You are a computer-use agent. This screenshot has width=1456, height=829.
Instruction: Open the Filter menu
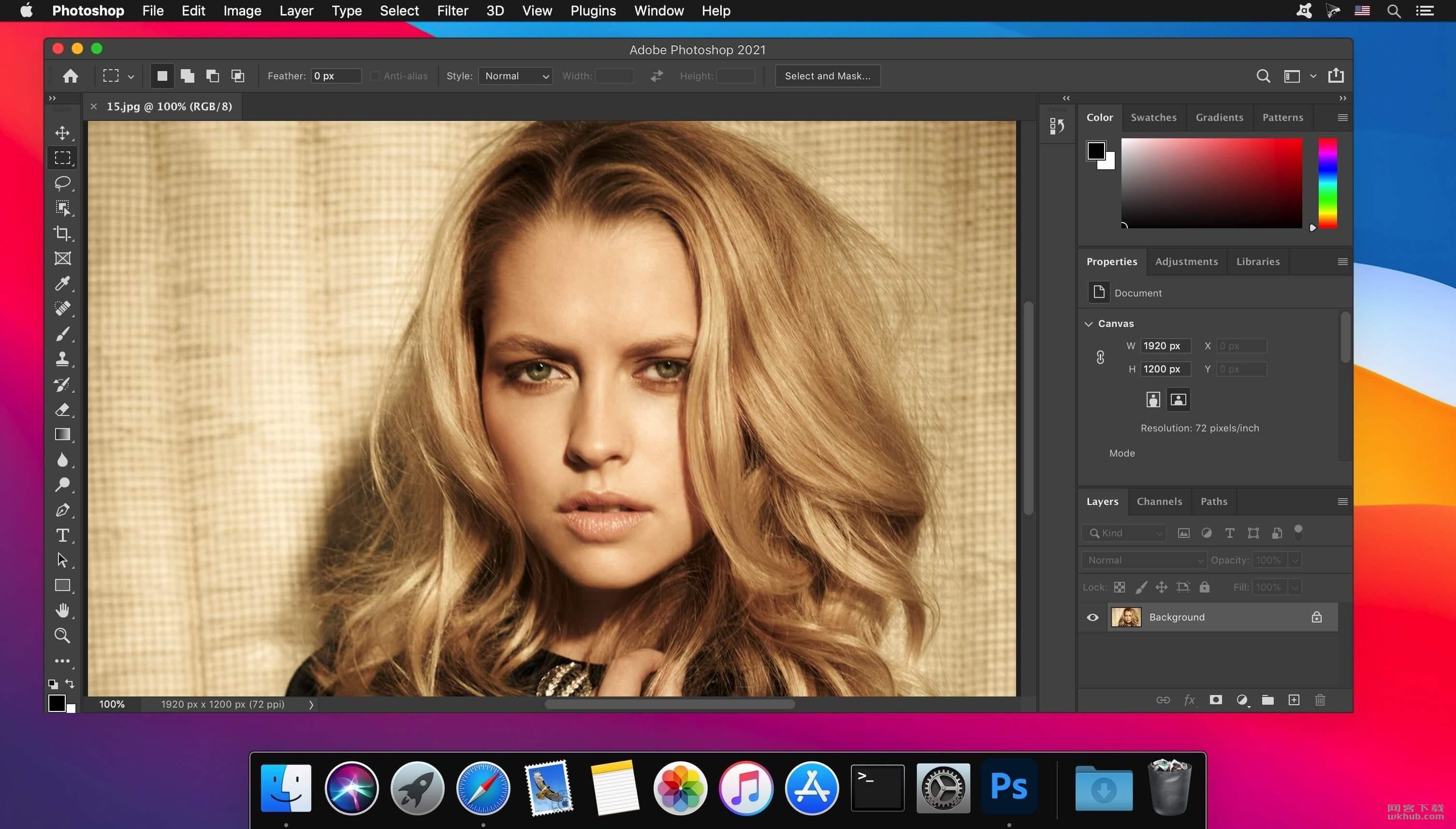tap(453, 10)
